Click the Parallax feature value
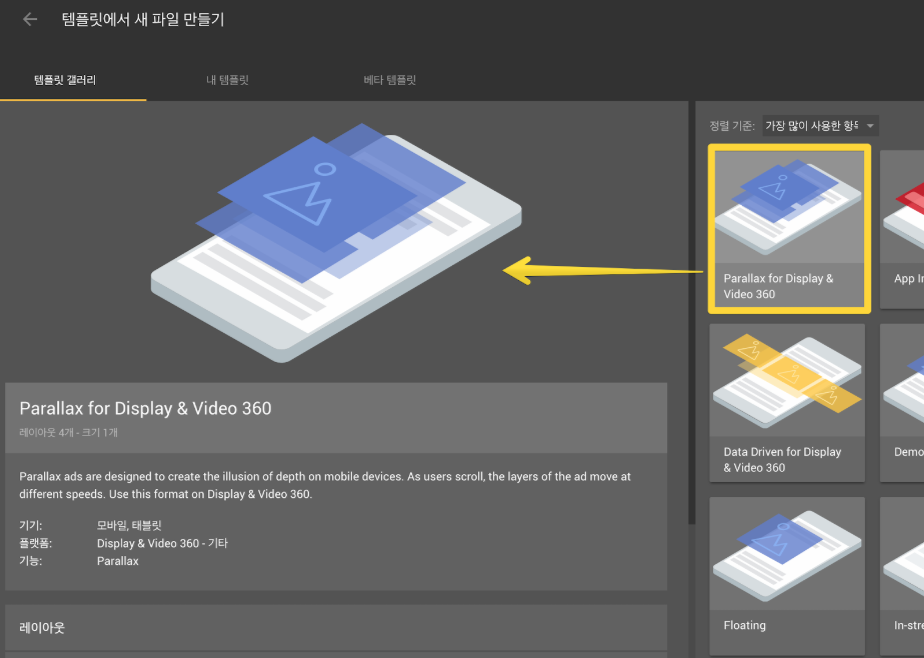 118,561
